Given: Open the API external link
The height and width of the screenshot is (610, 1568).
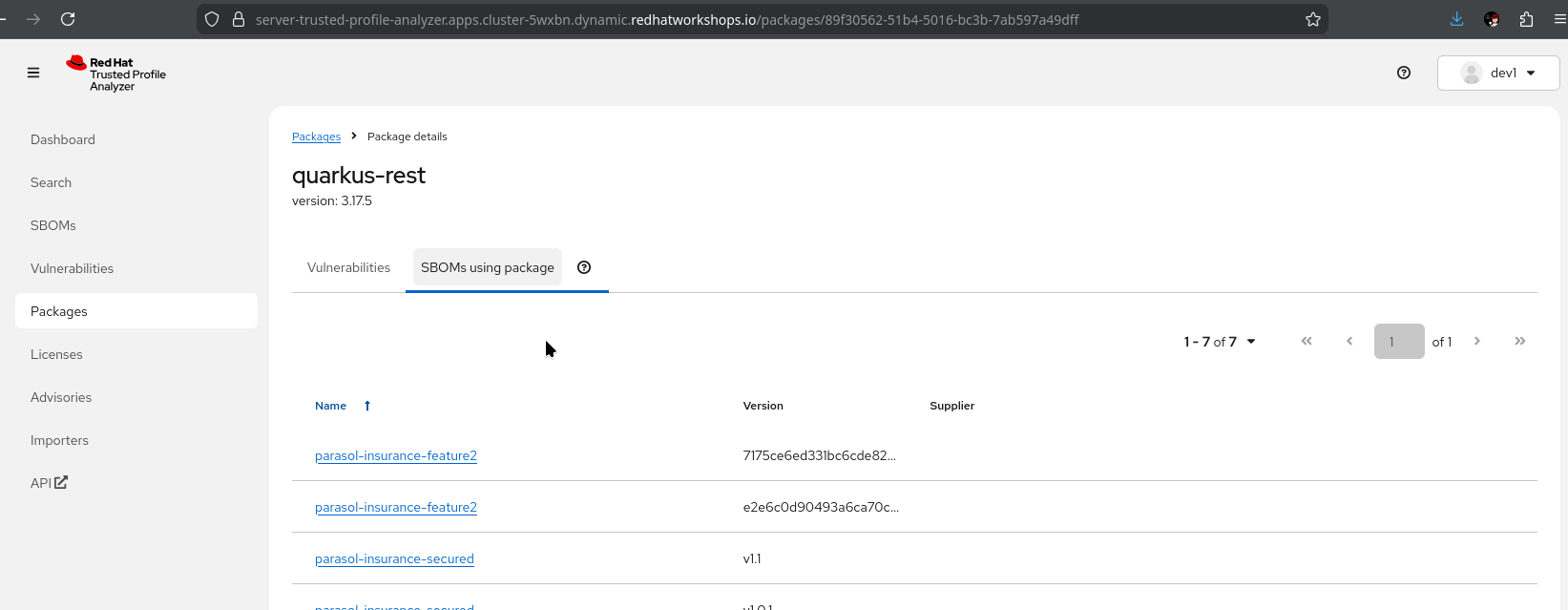Looking at the screenshot, I should pyautogui.click(x=49, y=483).
